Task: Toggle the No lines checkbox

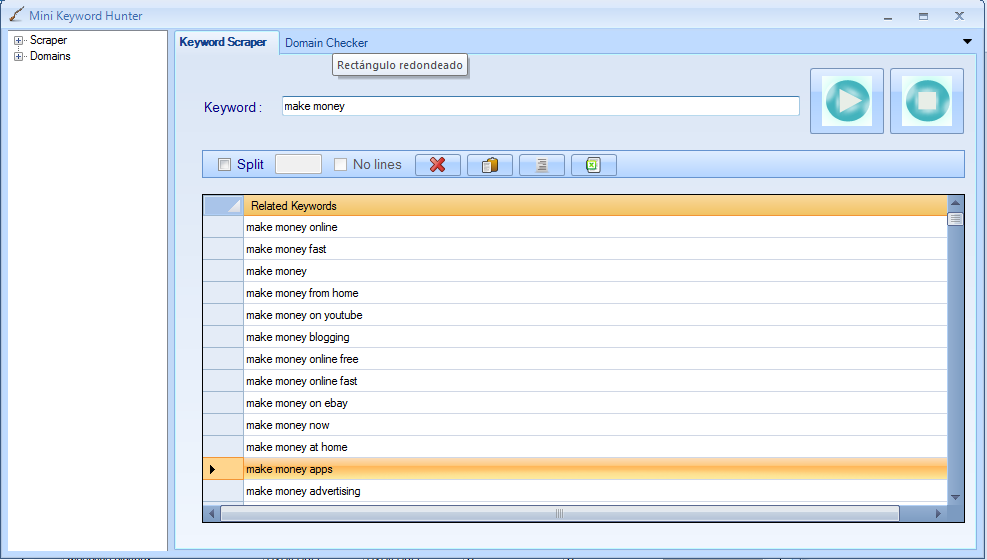Action: click(x=341, y=165)
